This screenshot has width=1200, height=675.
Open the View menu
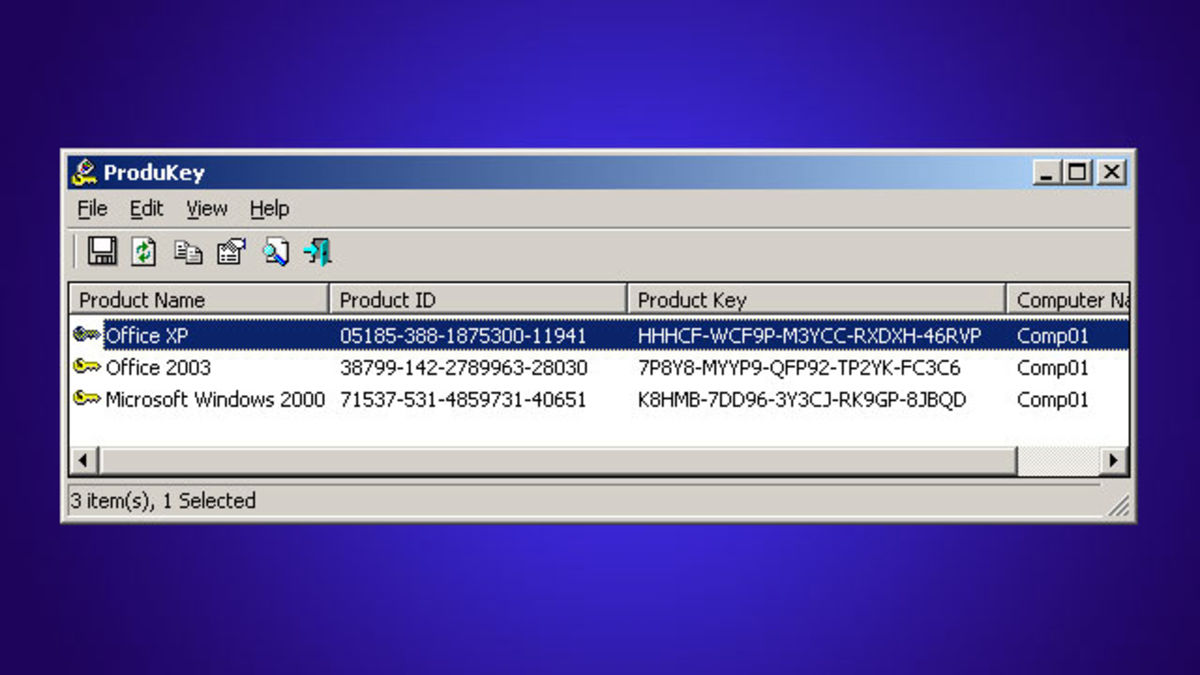(207, 209)
